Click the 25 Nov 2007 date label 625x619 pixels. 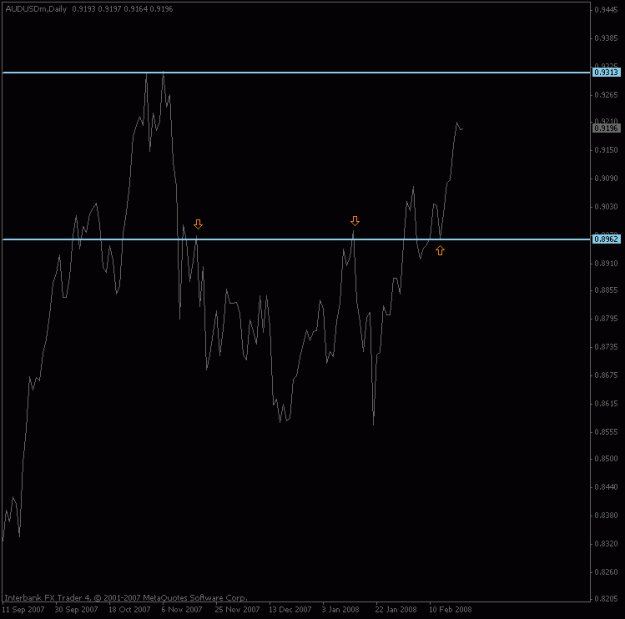[237, 609]
